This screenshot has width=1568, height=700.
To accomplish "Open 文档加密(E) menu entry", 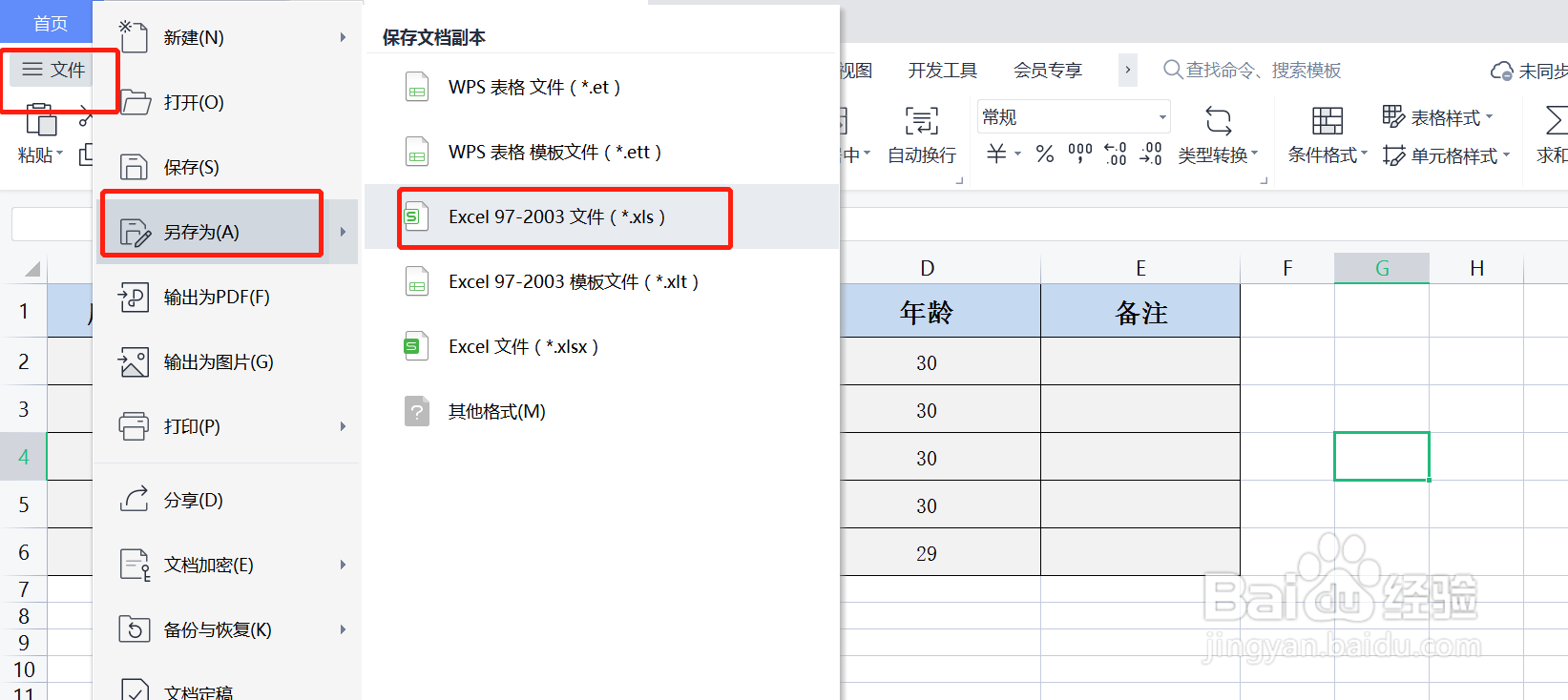I will point(225,566).
